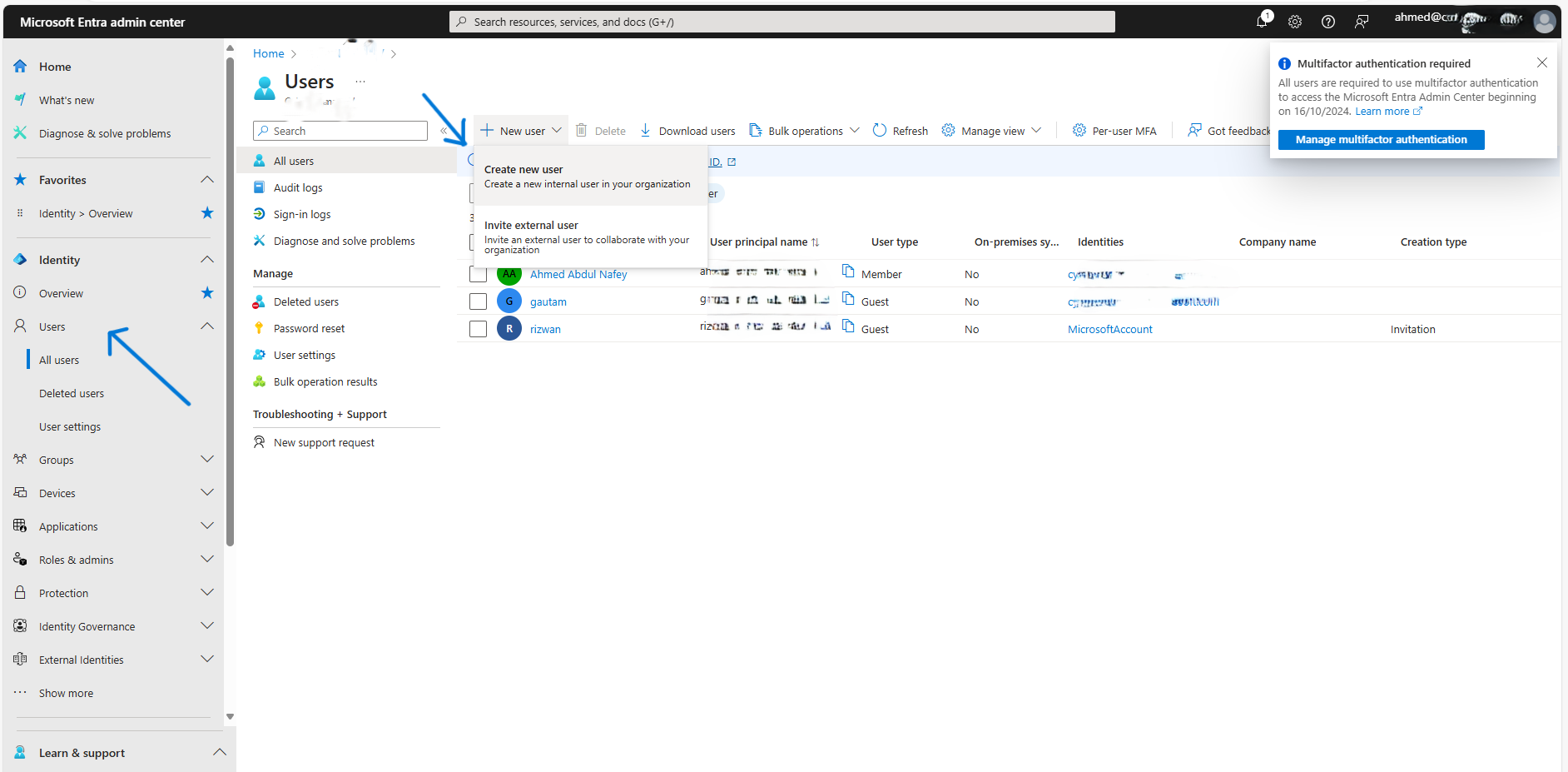Tick the checkbox beside rizwan
Image resolution: width=1568 pixels, height=772 pixels.
(478, 328)
